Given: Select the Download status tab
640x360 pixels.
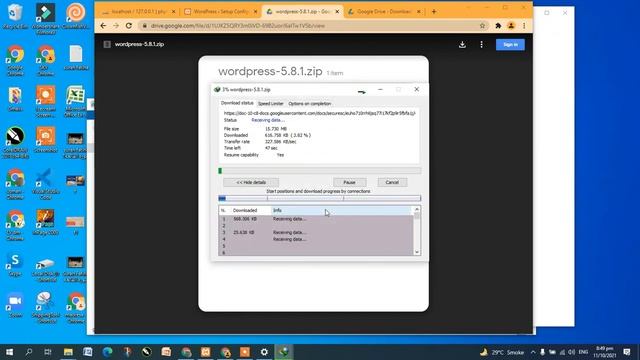Looking at the screenshot, I should (237, 103).
